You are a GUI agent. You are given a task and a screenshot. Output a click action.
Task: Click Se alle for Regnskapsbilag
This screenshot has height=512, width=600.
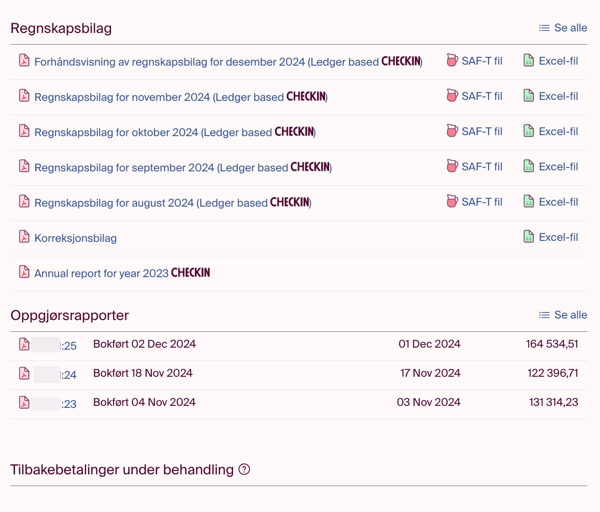563,28
